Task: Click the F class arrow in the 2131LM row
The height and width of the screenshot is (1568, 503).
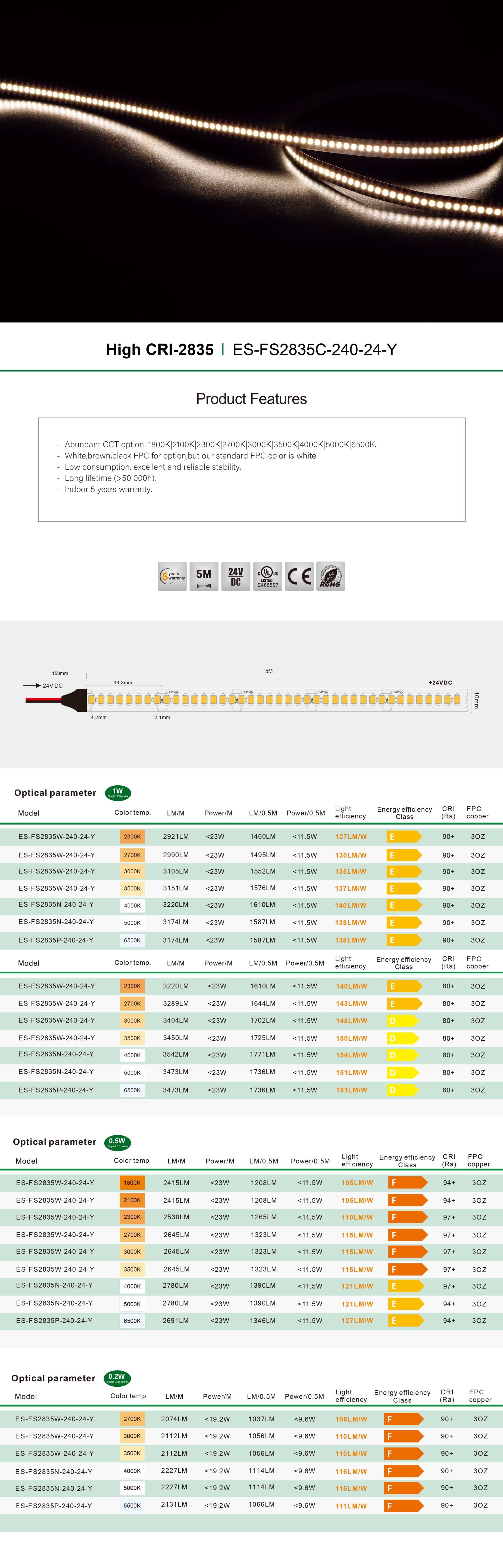Action: 404,1506
